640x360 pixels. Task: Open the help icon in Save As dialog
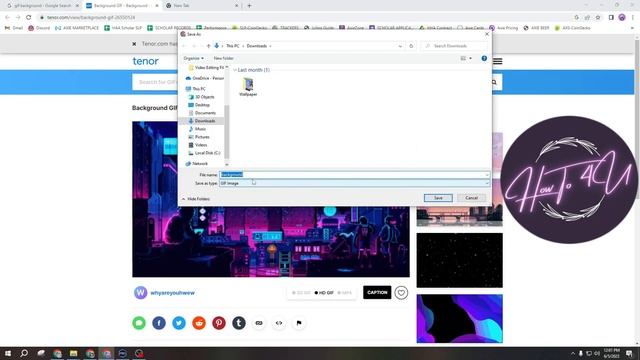point(484,58)
